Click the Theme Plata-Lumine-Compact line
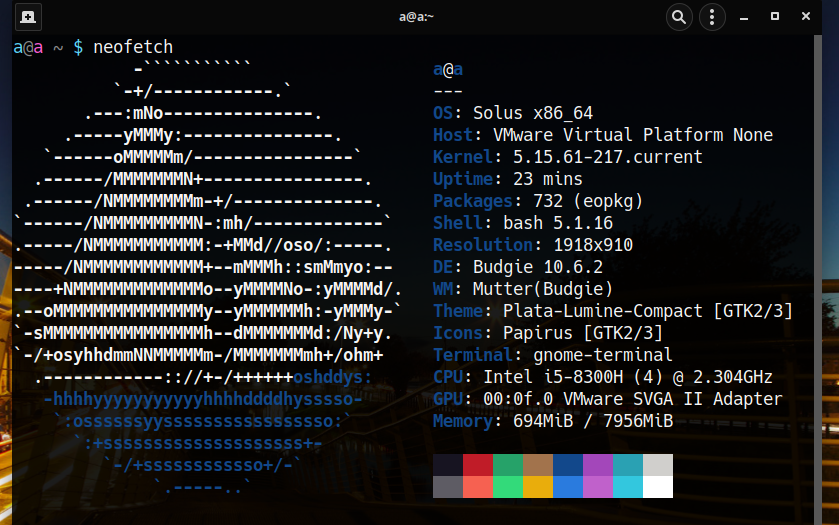This screenshot has width=839, height=525. pos(613,311)
